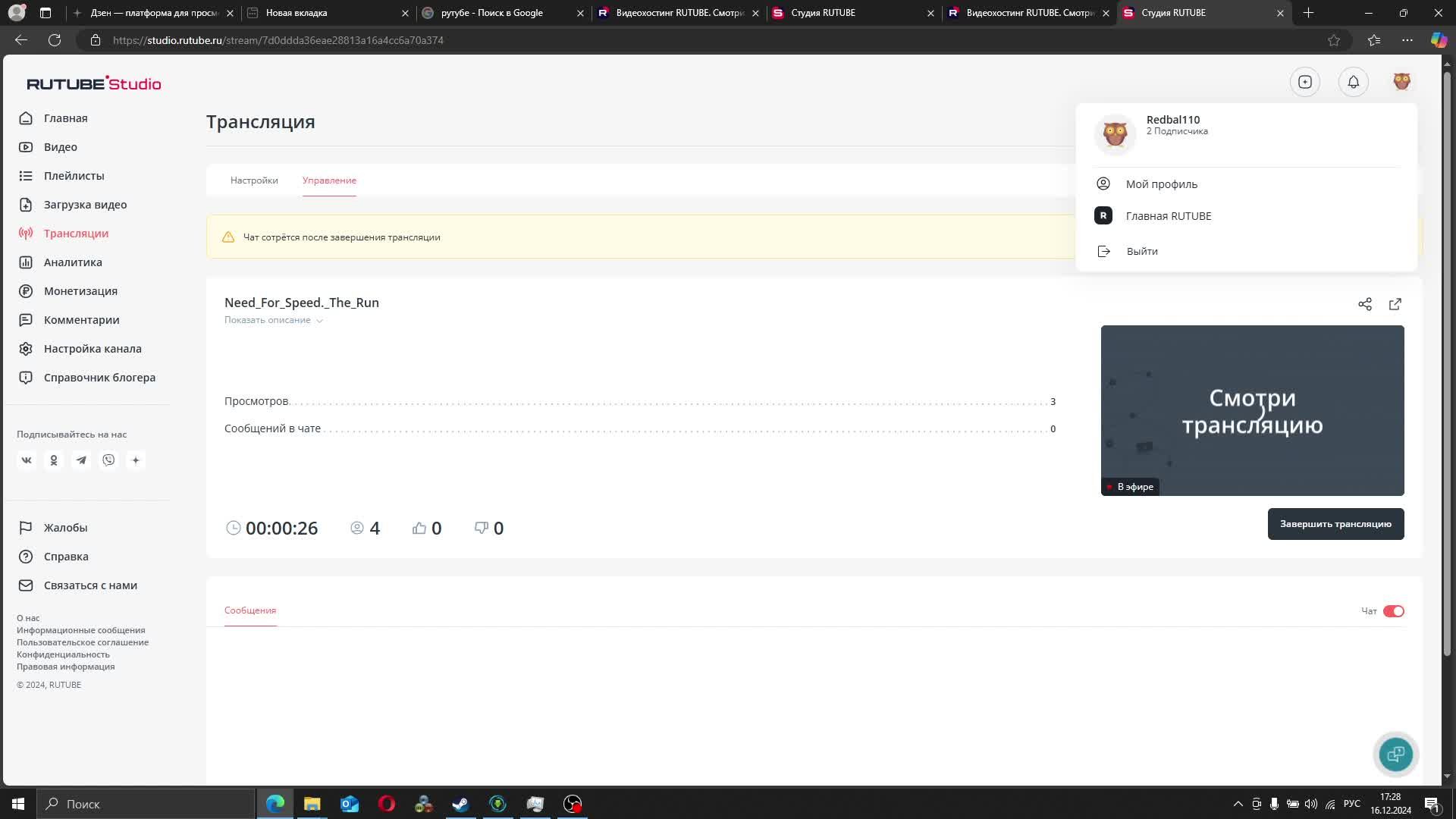
Task: Open the Пользовательское соглашение link
Action: point(83,642)
